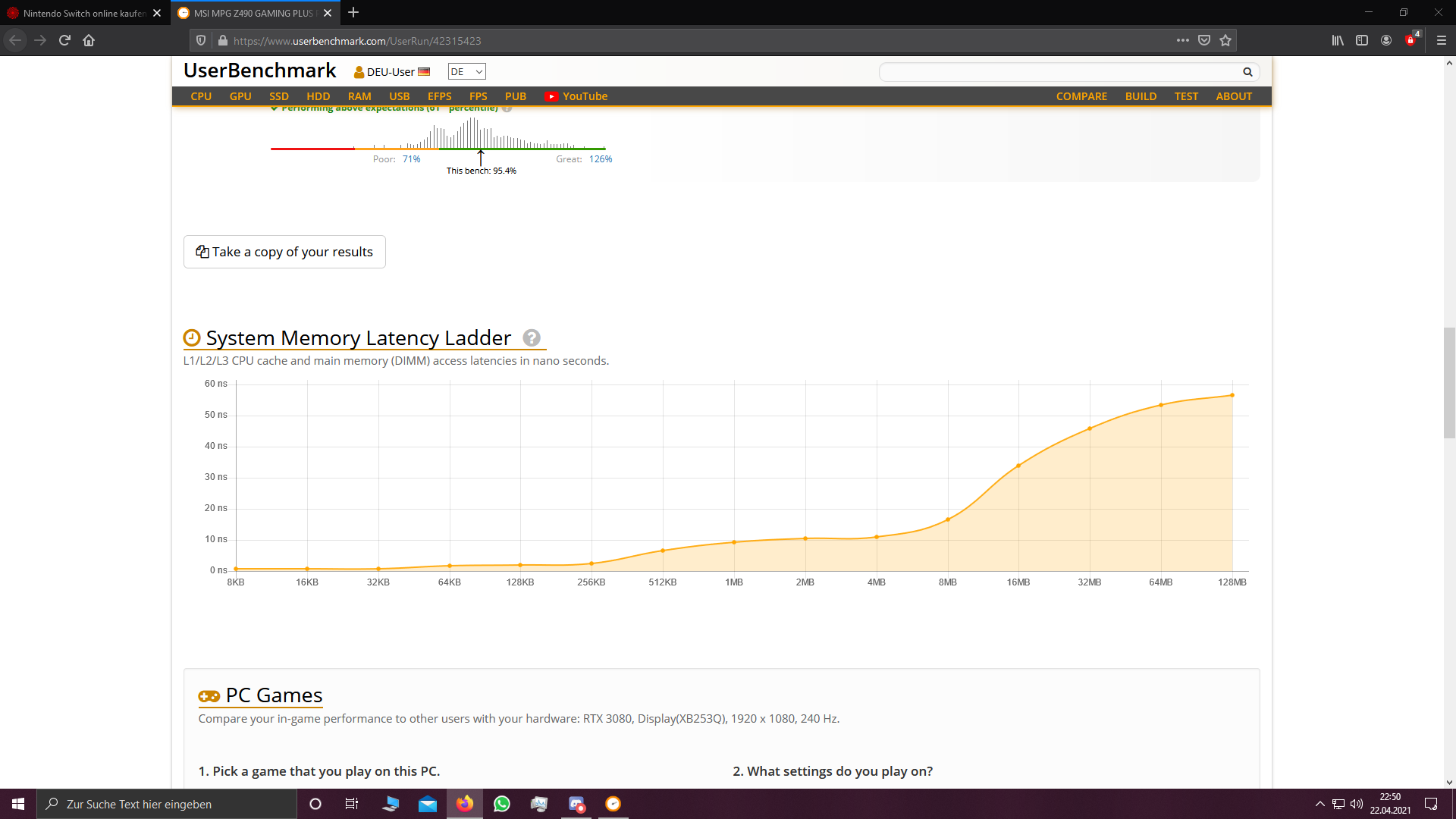Click the DEU-User profile link
This screenshot has height=819, width=1456.
tap(391, 72)
